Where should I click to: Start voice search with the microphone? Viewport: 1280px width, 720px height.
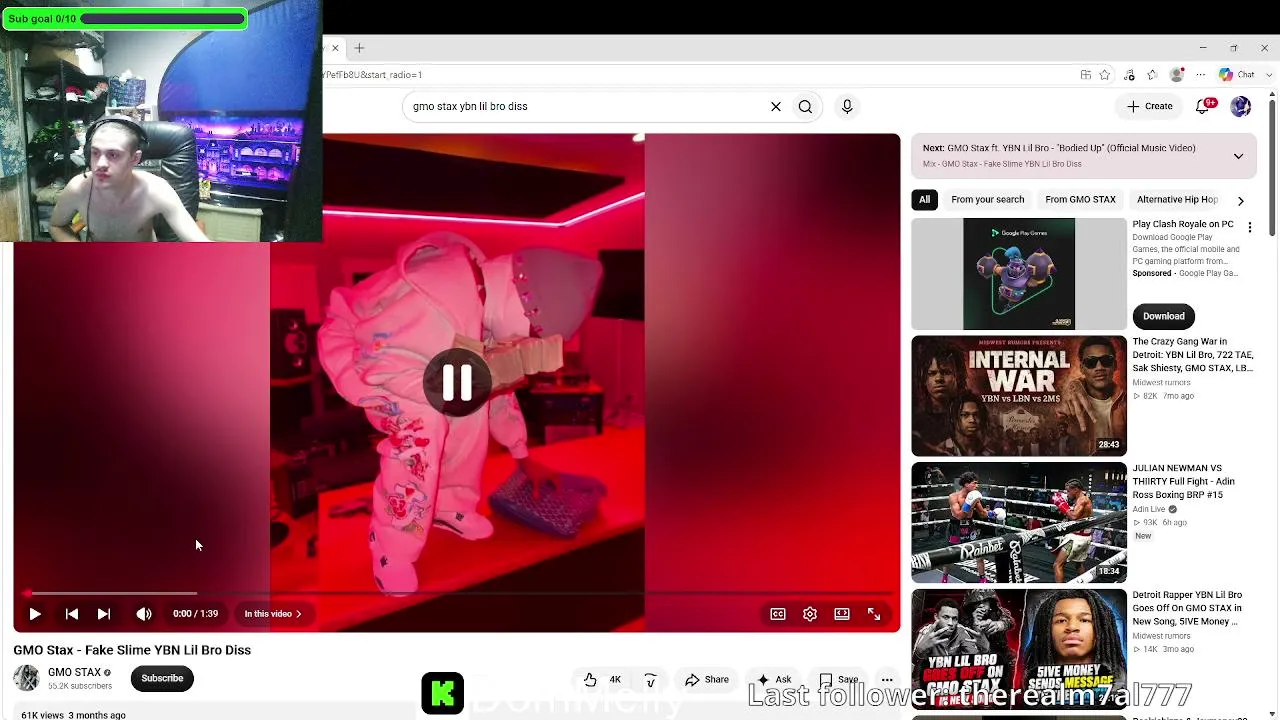(847, 106)
